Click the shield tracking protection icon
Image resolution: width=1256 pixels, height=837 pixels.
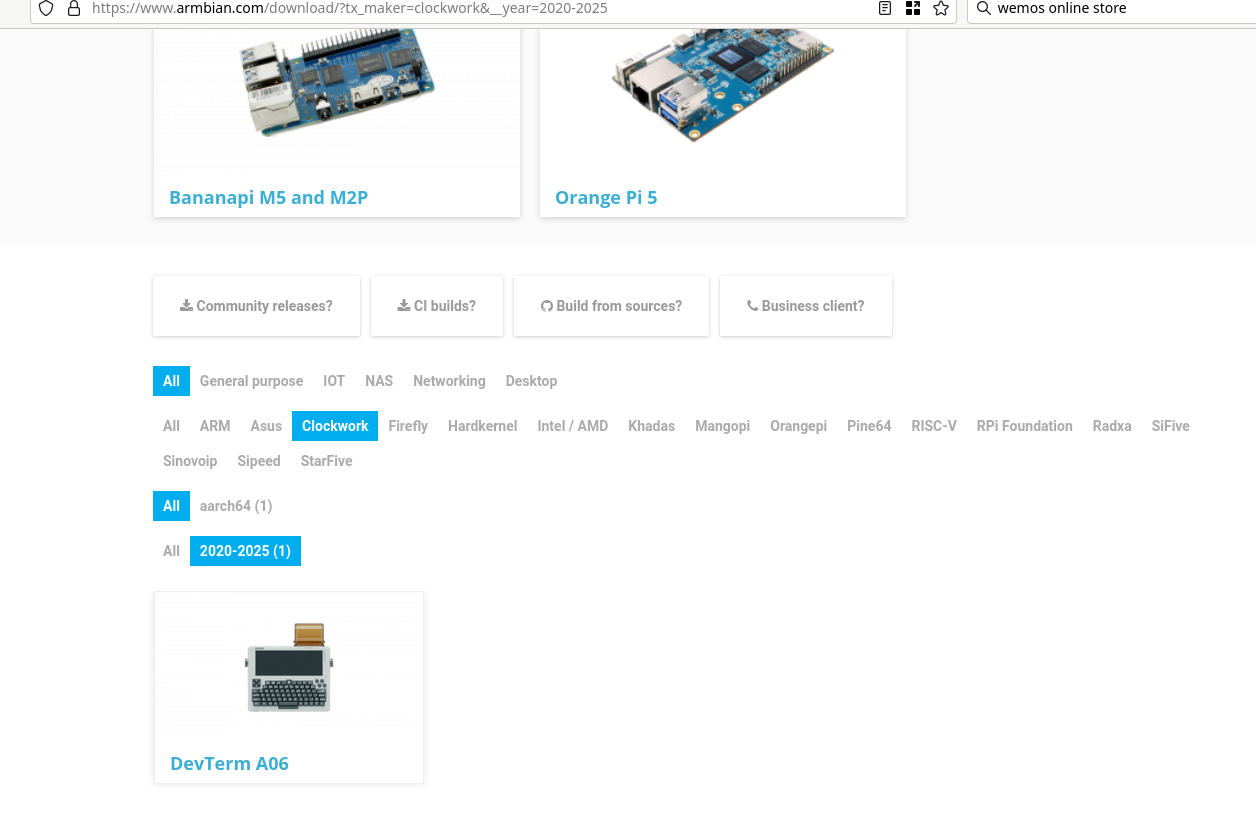point(46,8)
